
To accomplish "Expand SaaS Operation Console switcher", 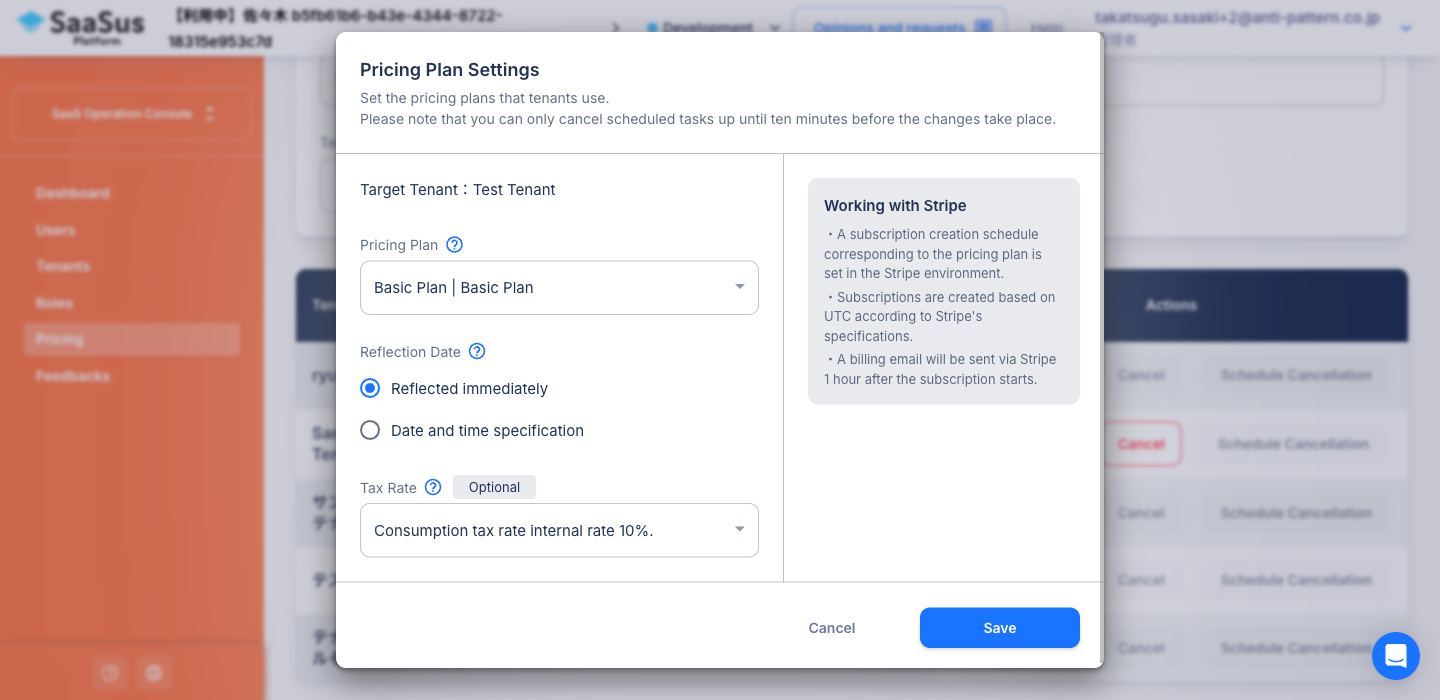I will tap(132, 114).
